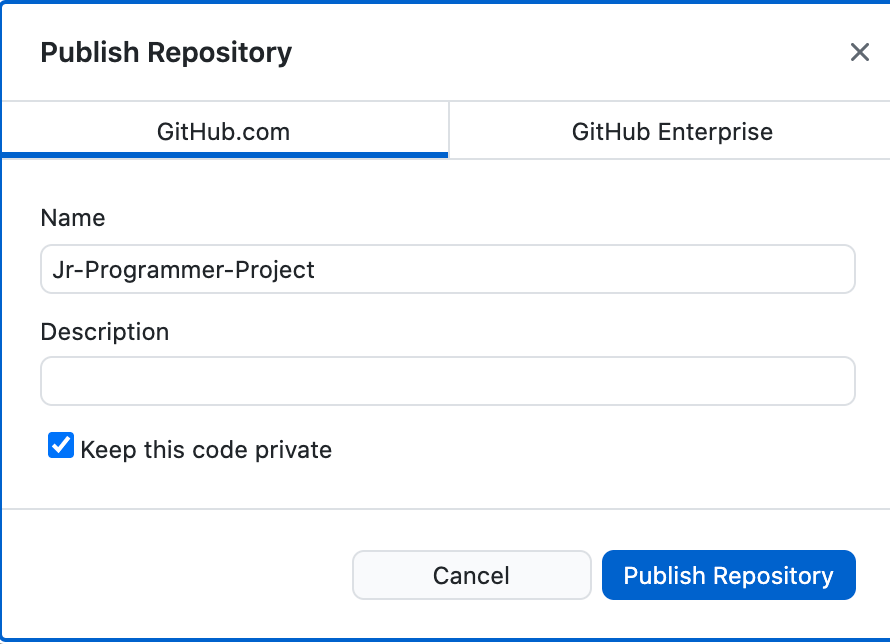Screen dimensions: 890x644
Task: Uncheck the Keep this code private checkbox
Action: tap(61, 446)
